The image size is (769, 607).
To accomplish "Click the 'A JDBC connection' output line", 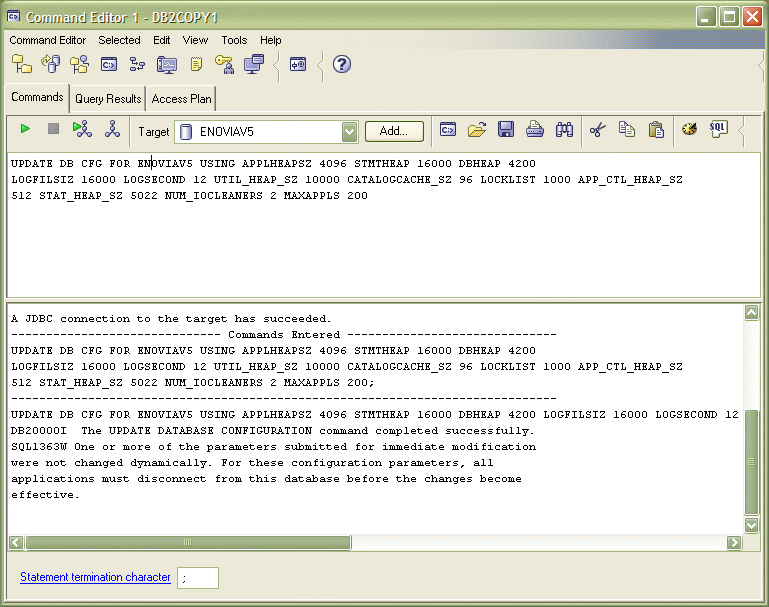I will 171,319.
